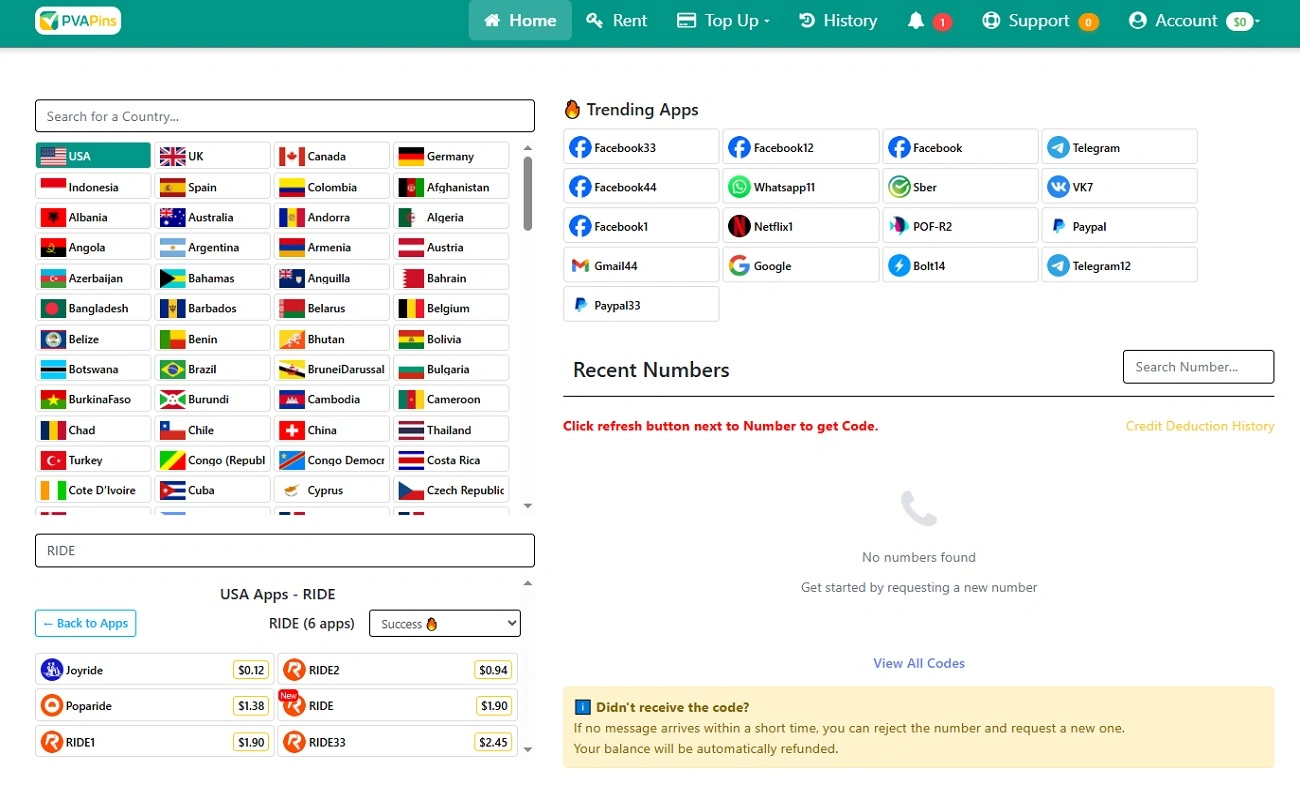Pick Belgium from the country list
Screen dimensions: 1300x800
(x=451, y=308)
